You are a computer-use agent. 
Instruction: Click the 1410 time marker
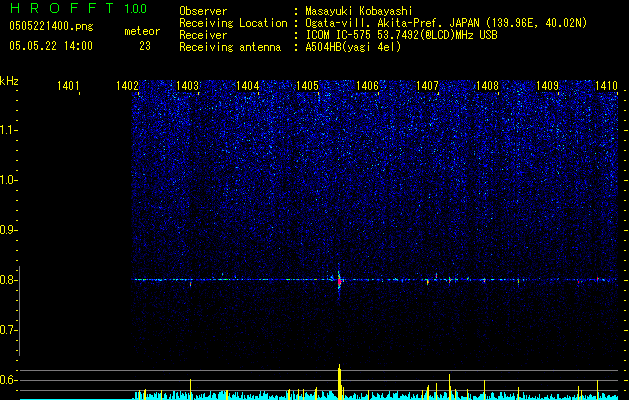click(x=607, y=86)
